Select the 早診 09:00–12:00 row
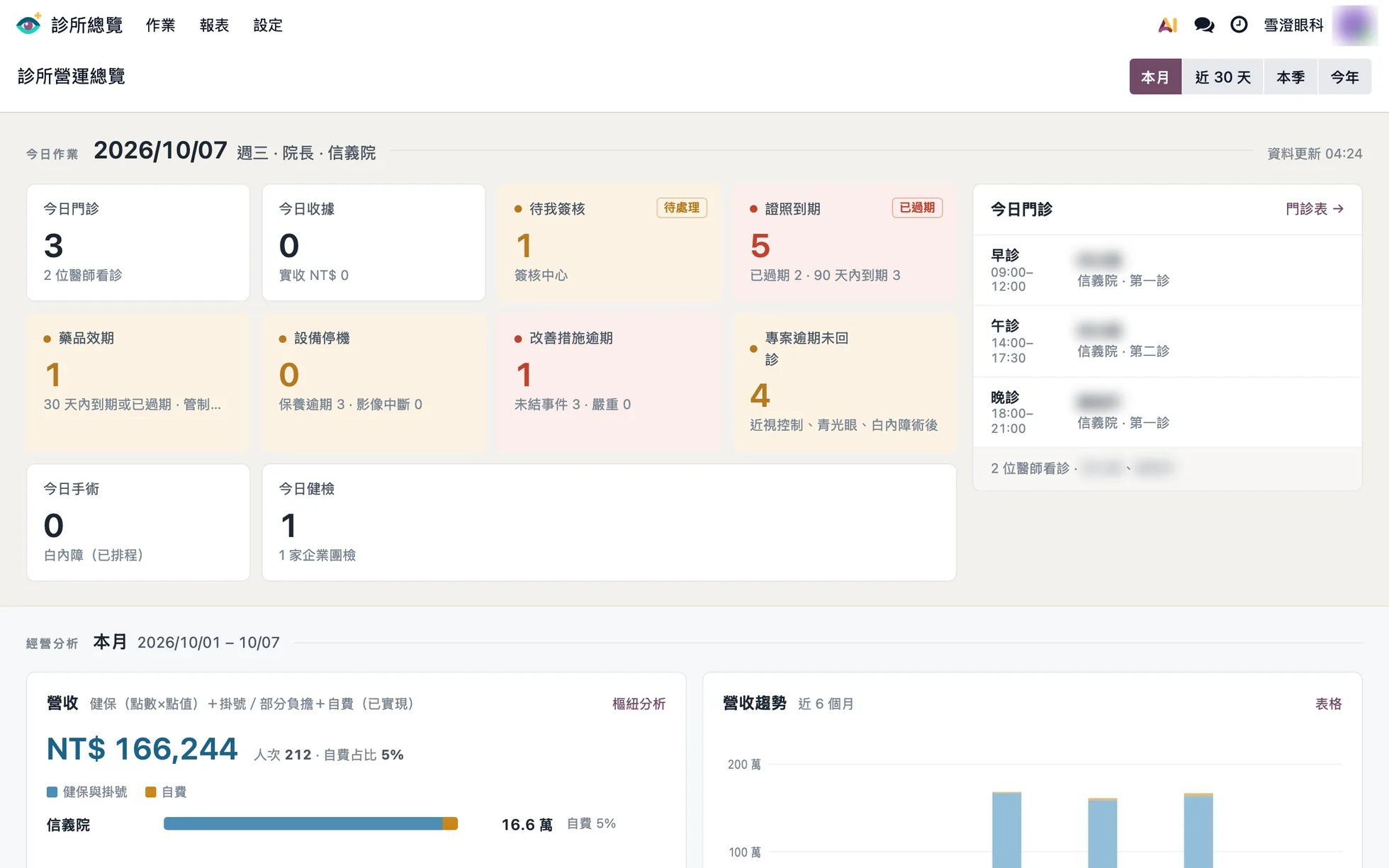Screen dimensions: 1389x868 coord(1167,270)
